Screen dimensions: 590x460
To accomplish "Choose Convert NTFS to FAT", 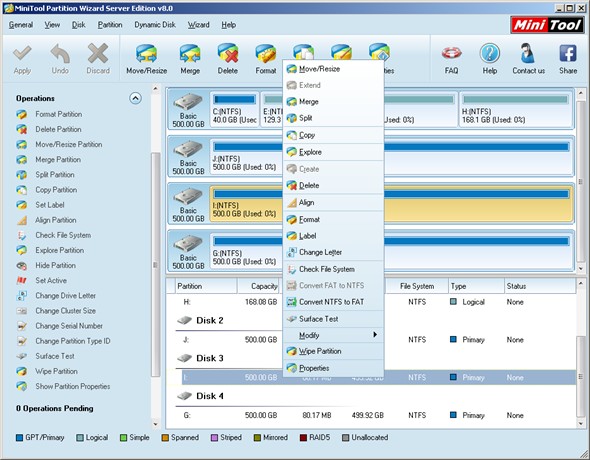I will (x=333, y=302).
